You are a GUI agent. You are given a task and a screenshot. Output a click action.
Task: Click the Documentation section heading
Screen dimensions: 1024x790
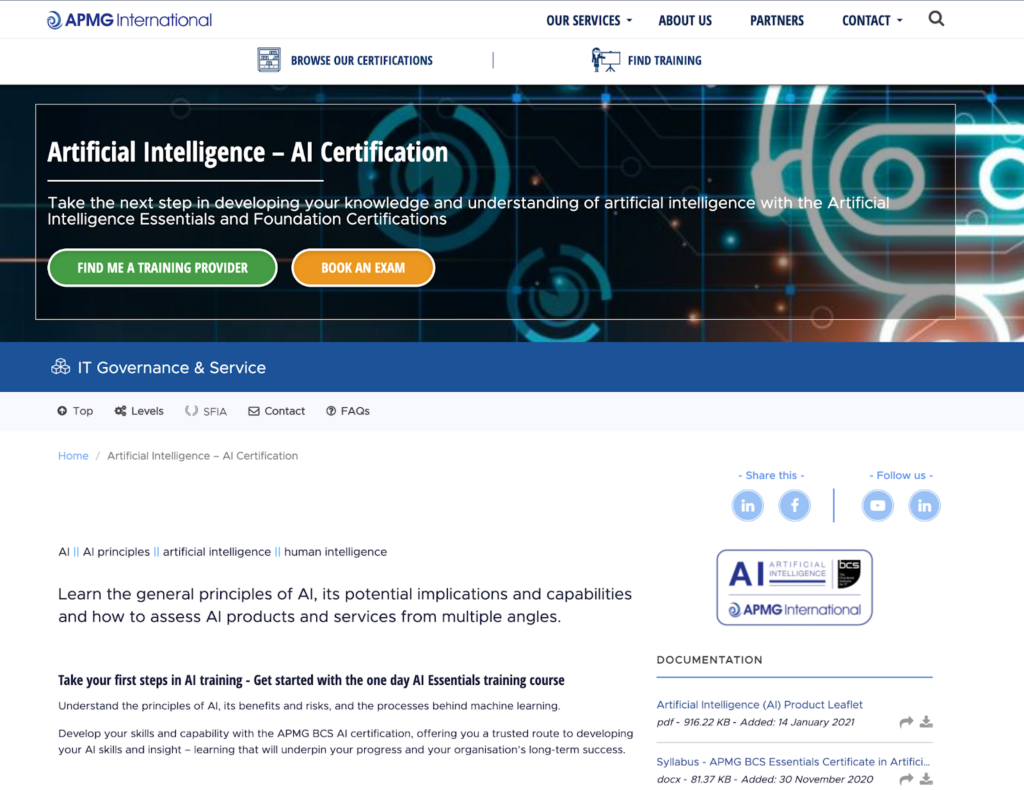click(x=709, y=660)
